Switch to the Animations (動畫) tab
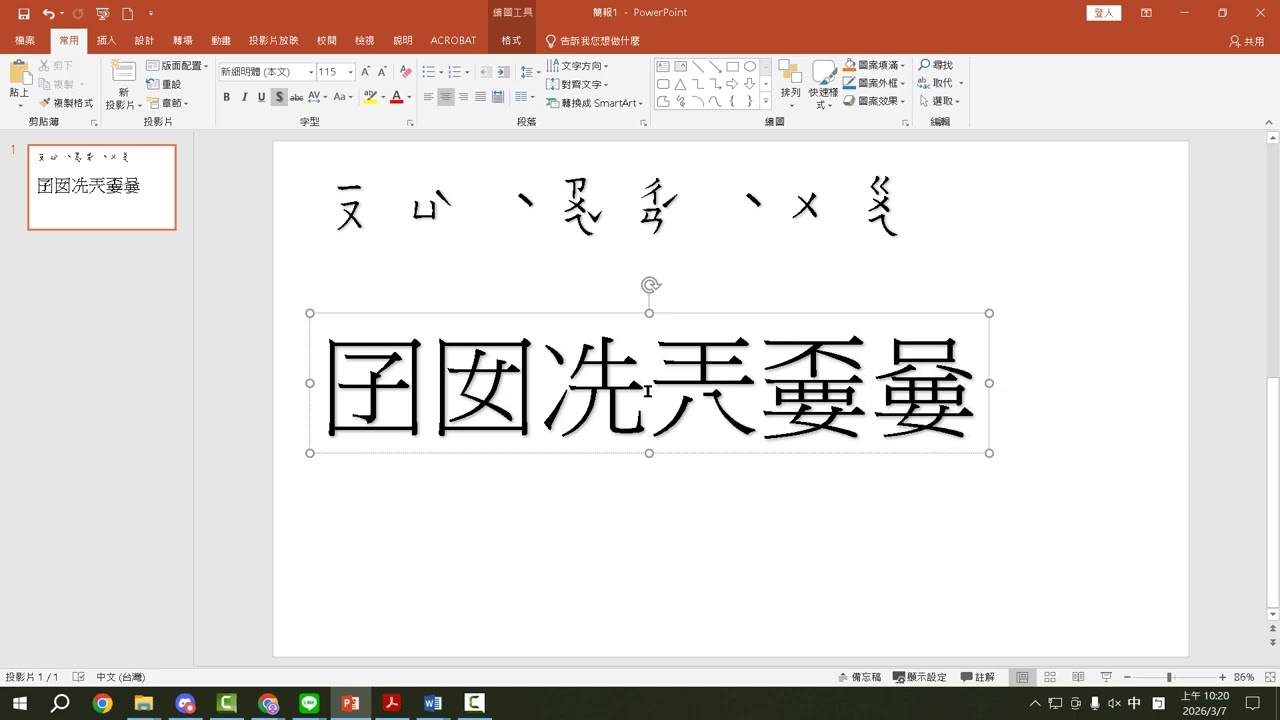 click(x=221, y=41)
